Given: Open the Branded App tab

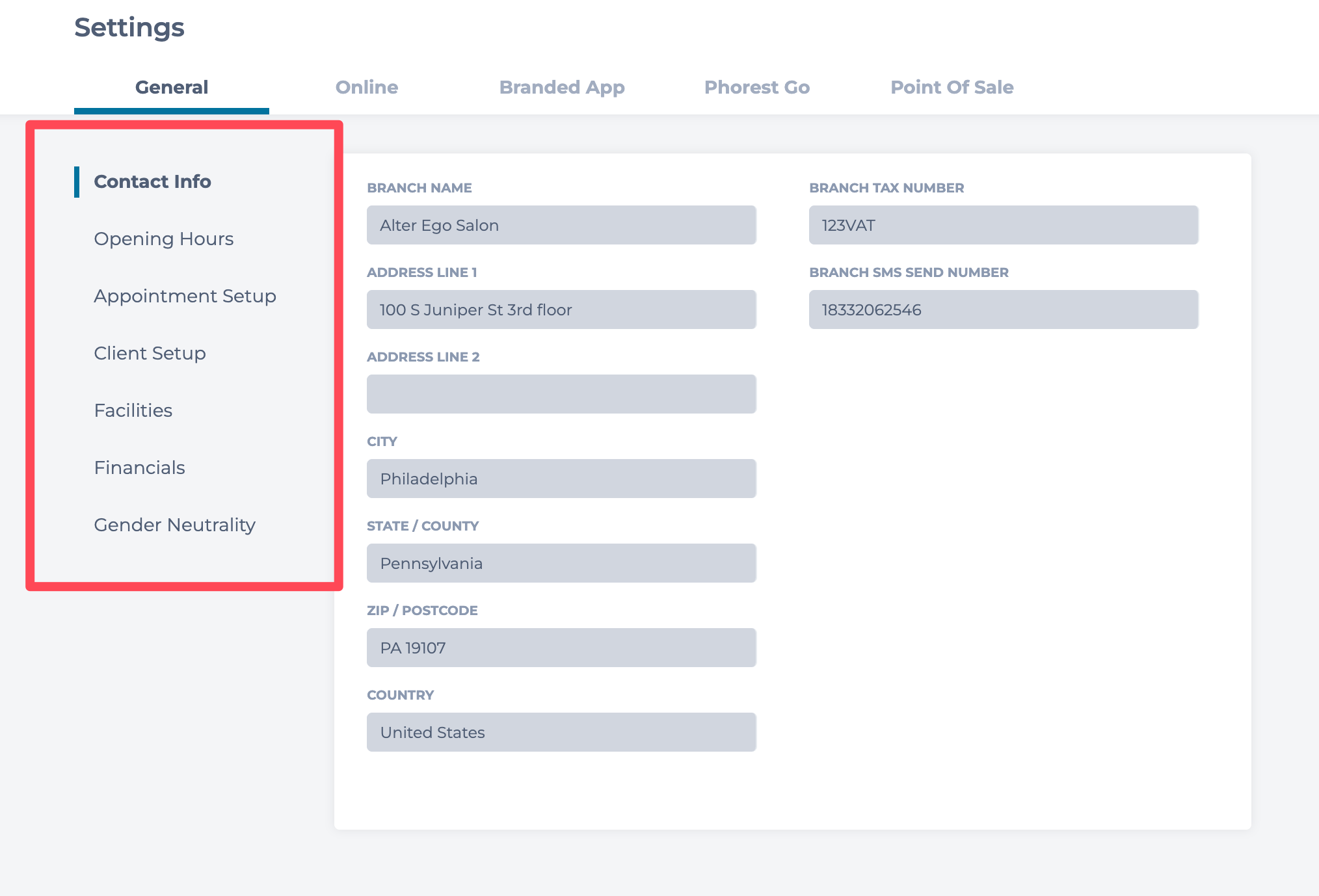Looking at the screenshot, I should pyautogui.click(x=561, y=87).
